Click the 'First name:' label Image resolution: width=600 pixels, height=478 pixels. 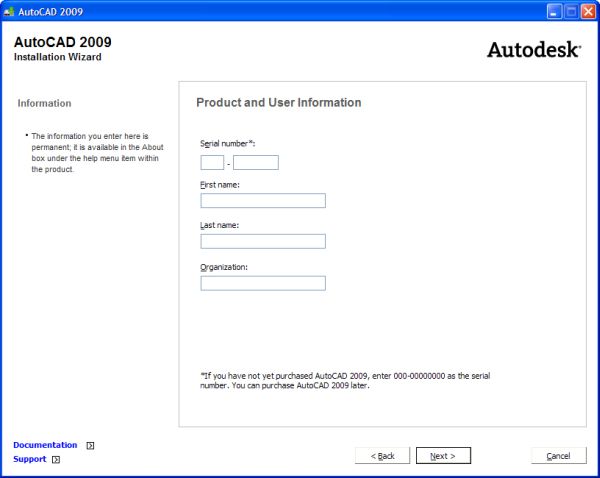click(220, 185)
